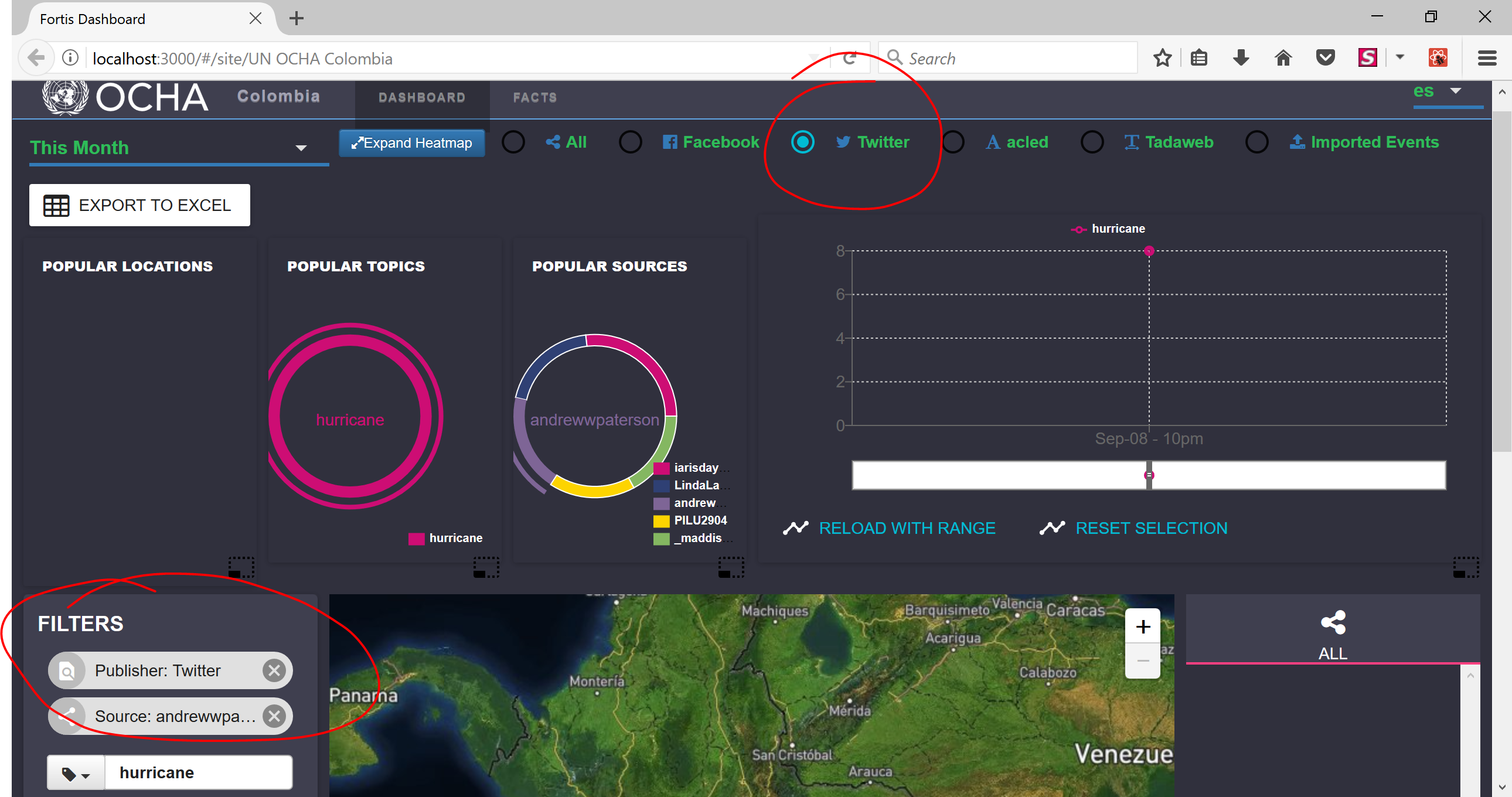Image resolution: width=1512 pixels, height=797 pixels.
Task: Click the browser home icon
Action: tap(1283, 58)
